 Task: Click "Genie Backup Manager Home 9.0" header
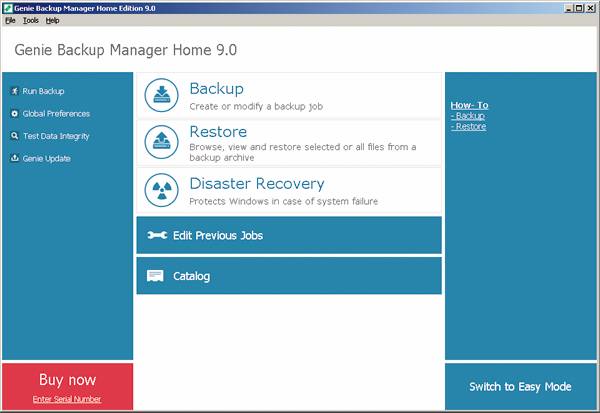(126, 50)
